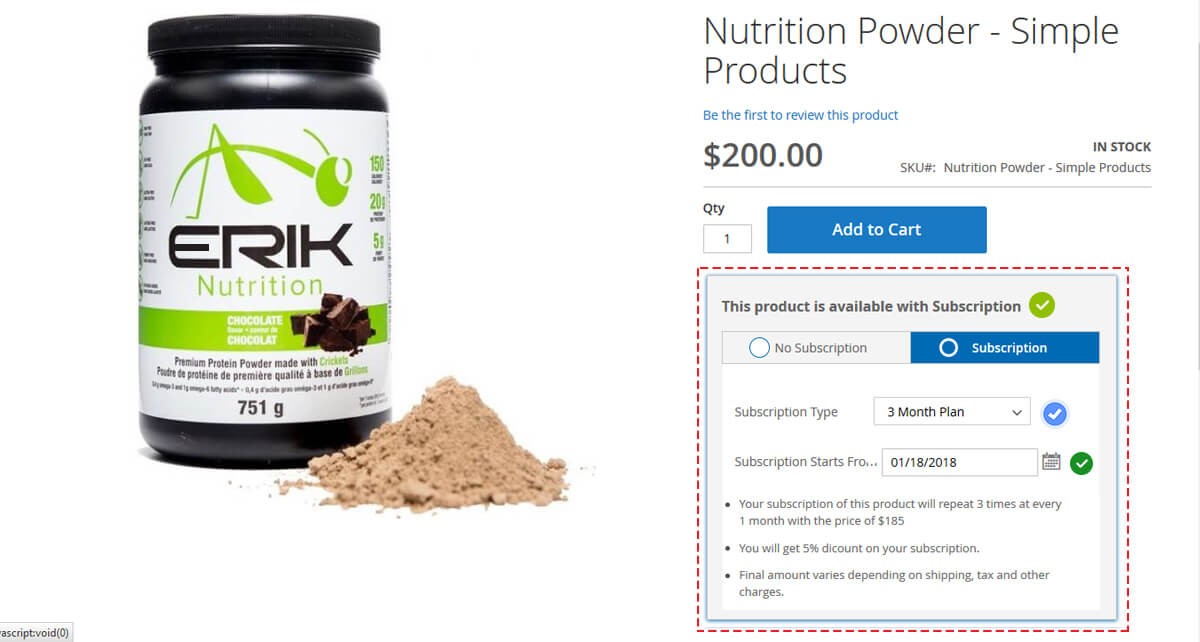Viewport: 1200px width, 642px height.
Task: Select the Subscription radio button
Action: coord(949,348)
